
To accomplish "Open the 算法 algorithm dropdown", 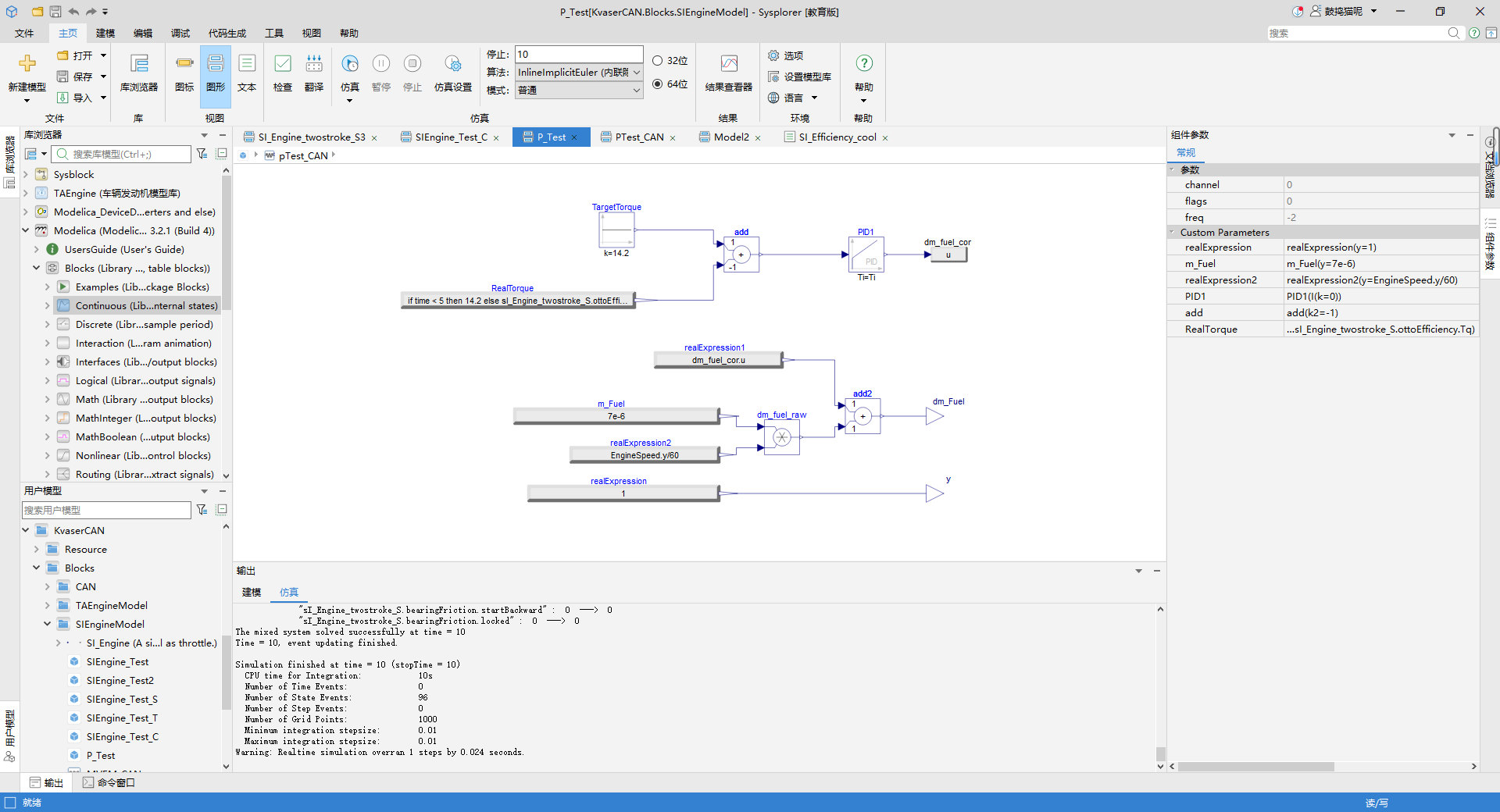I will coord(579,72).
